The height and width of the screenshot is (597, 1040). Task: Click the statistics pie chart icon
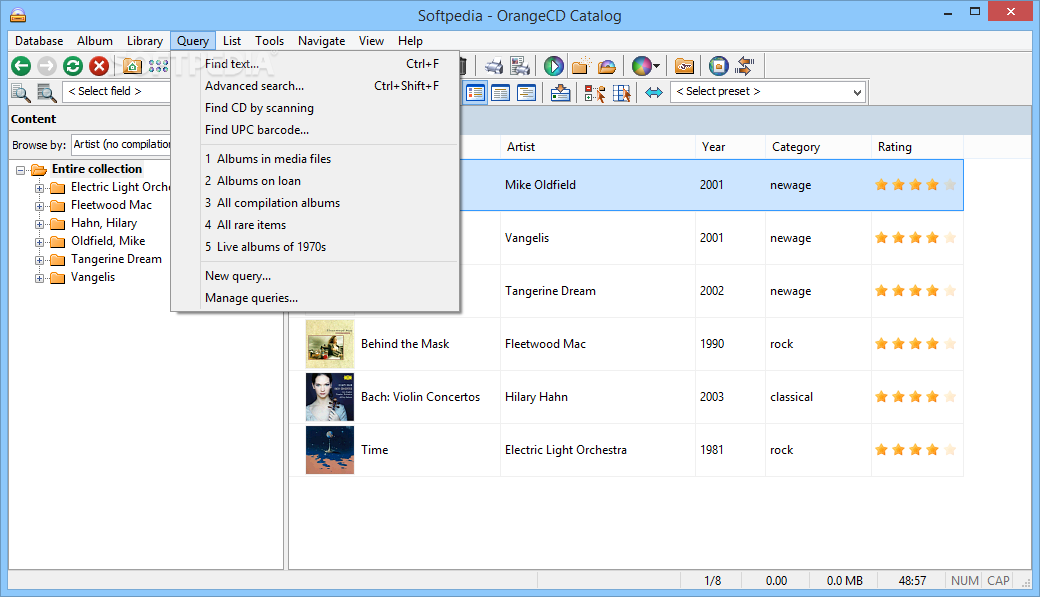click(x=641, y=66)
